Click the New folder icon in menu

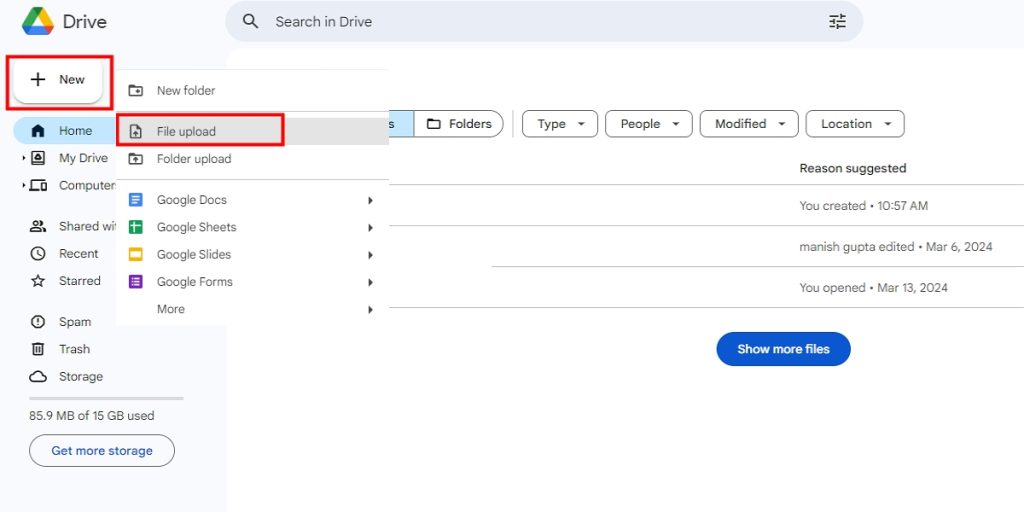(135, 91)
